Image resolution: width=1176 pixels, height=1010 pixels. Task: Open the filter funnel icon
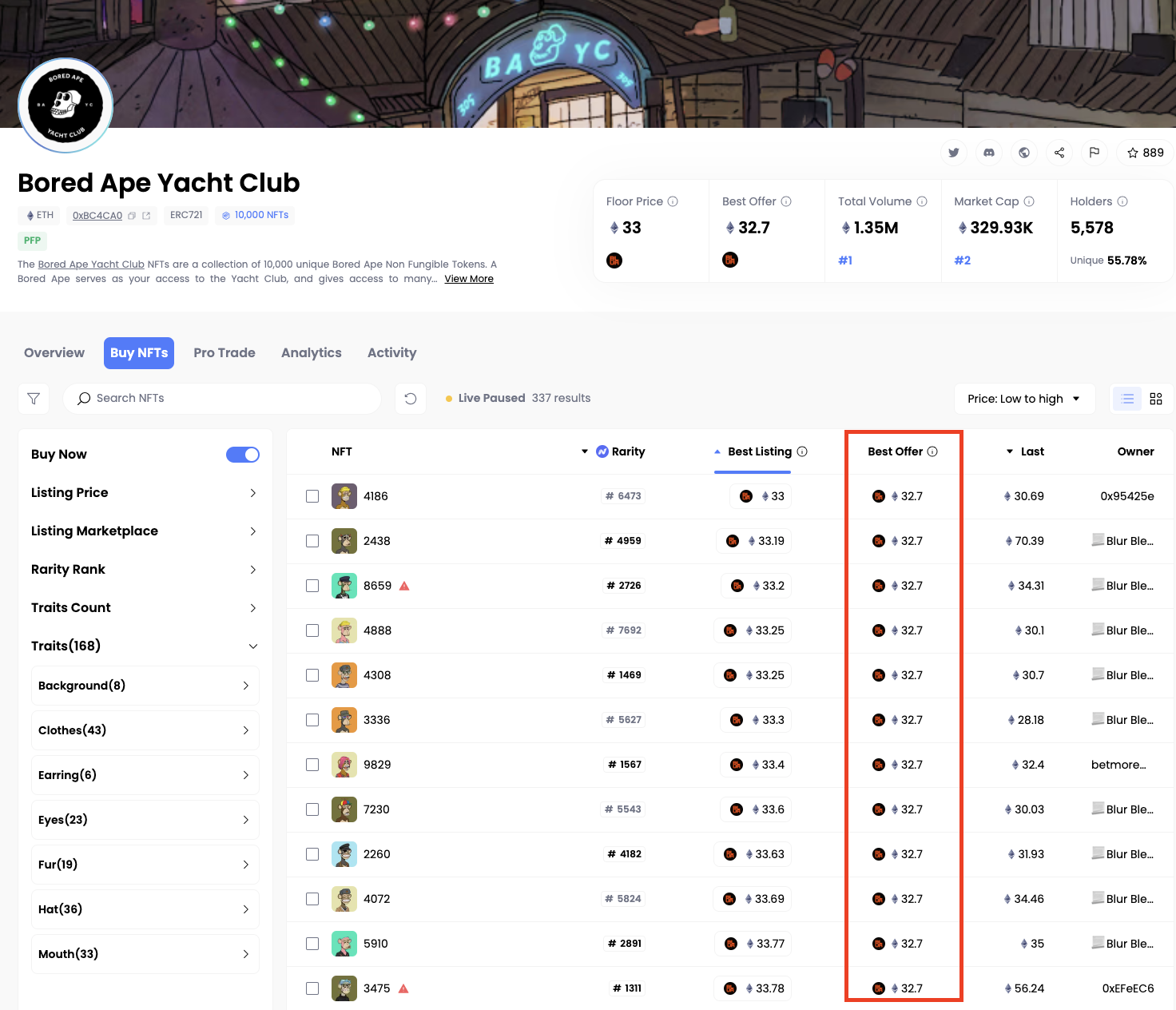[x=34, y=398]
